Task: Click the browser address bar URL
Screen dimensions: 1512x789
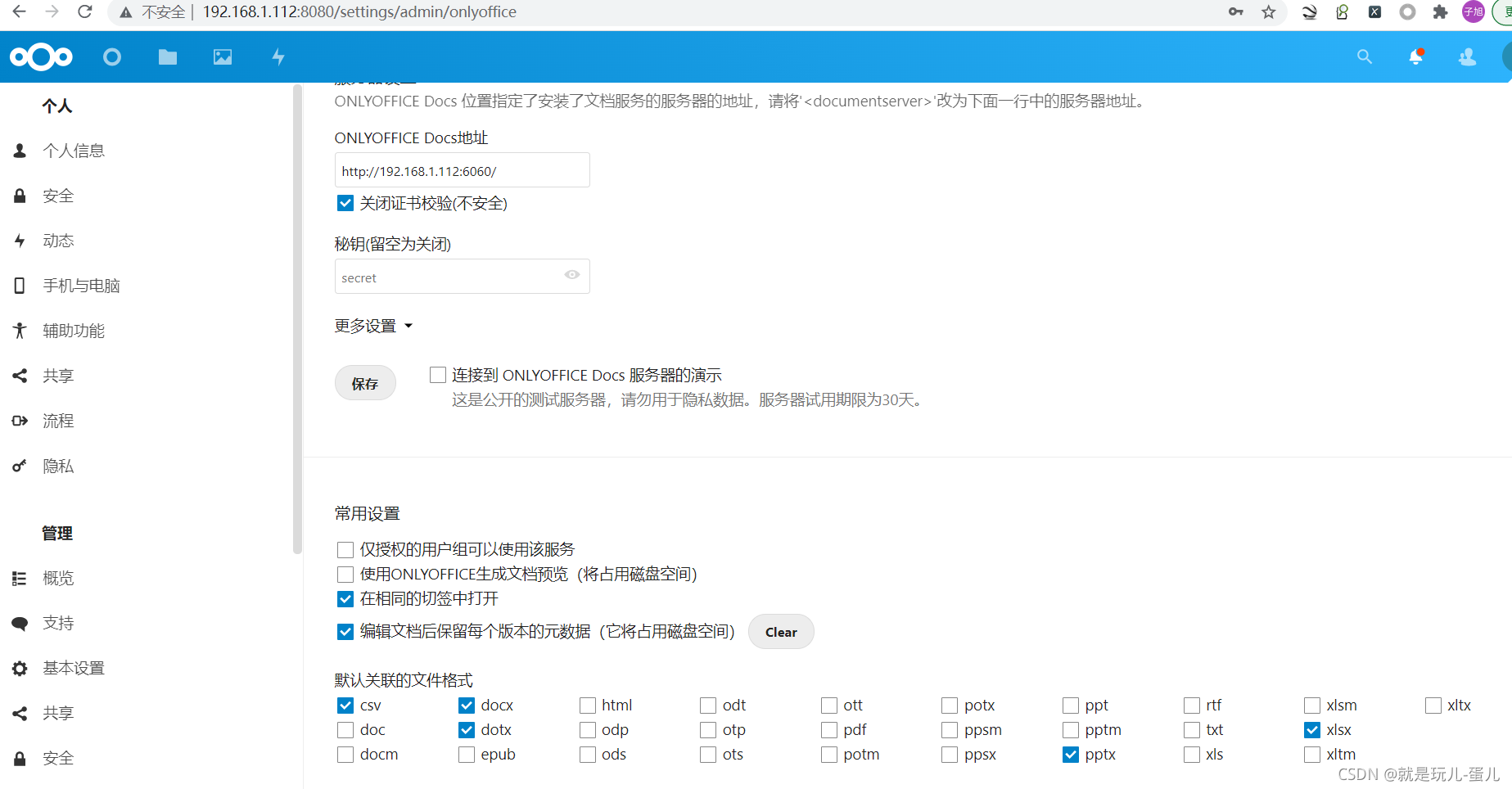Action: click(x=359, y=11)
